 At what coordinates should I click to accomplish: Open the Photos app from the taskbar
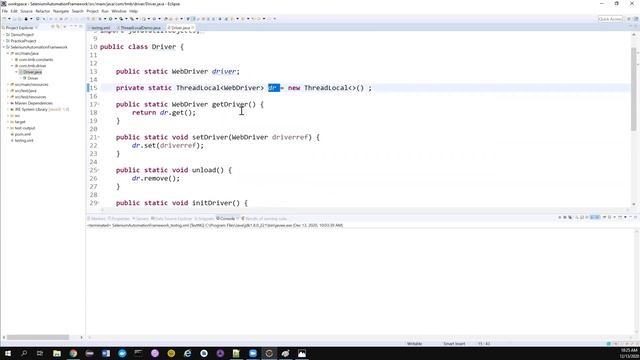(x=302, y=353)
